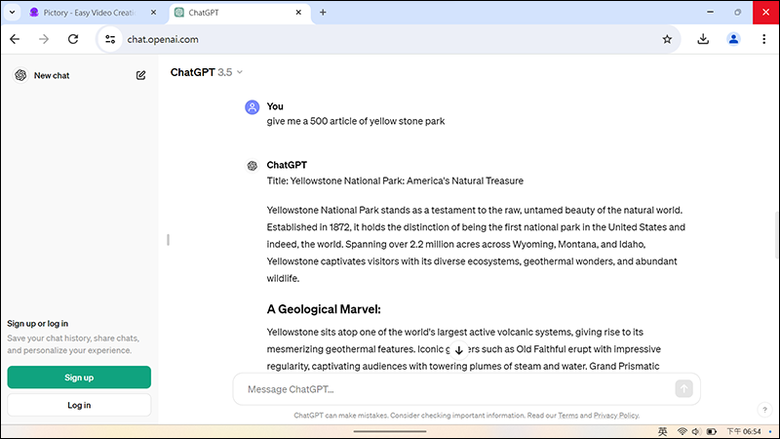Open the tab search dropdown arrow

point(12,12)
